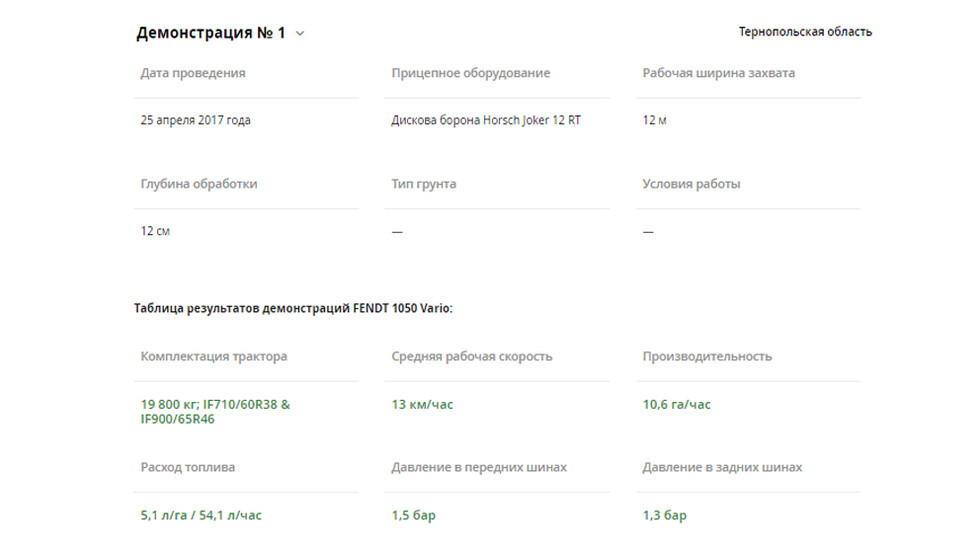980x550 pixels.
Task: Click the Рабочая ширина захвата header
Action: pyautogui.click(x=719, y=73)
